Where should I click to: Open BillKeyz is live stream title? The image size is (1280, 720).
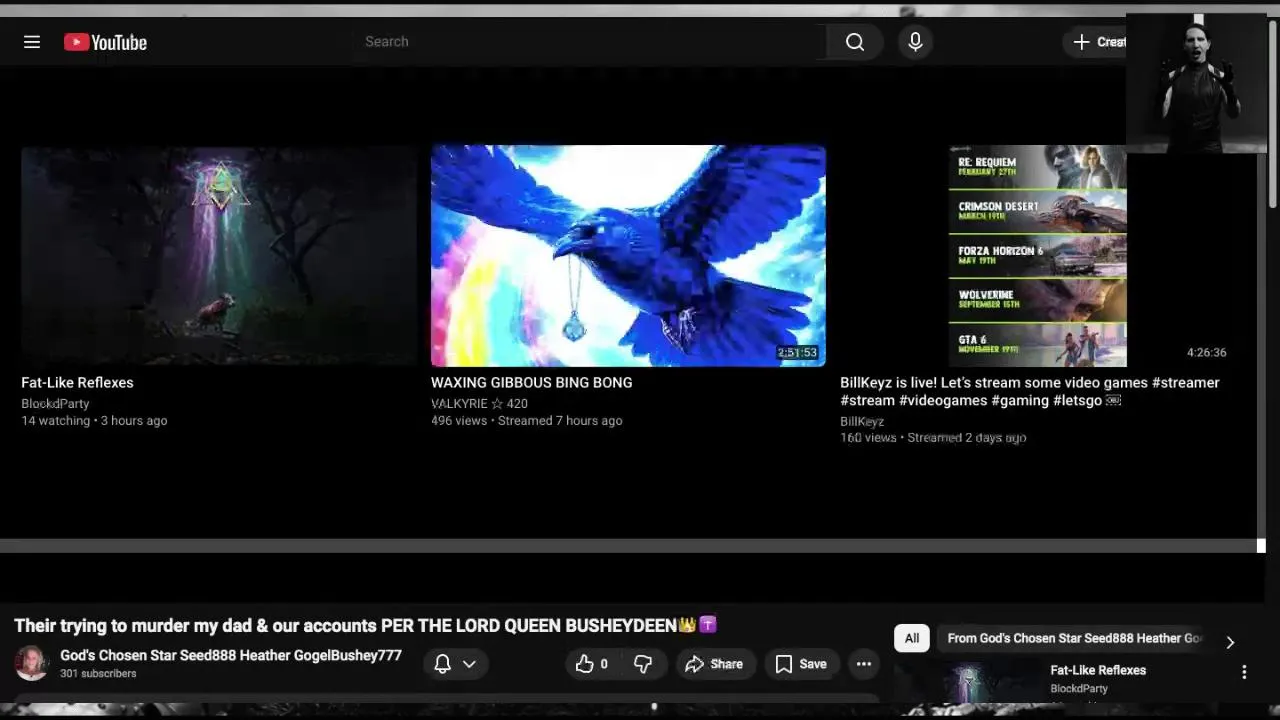(1030, 392)
